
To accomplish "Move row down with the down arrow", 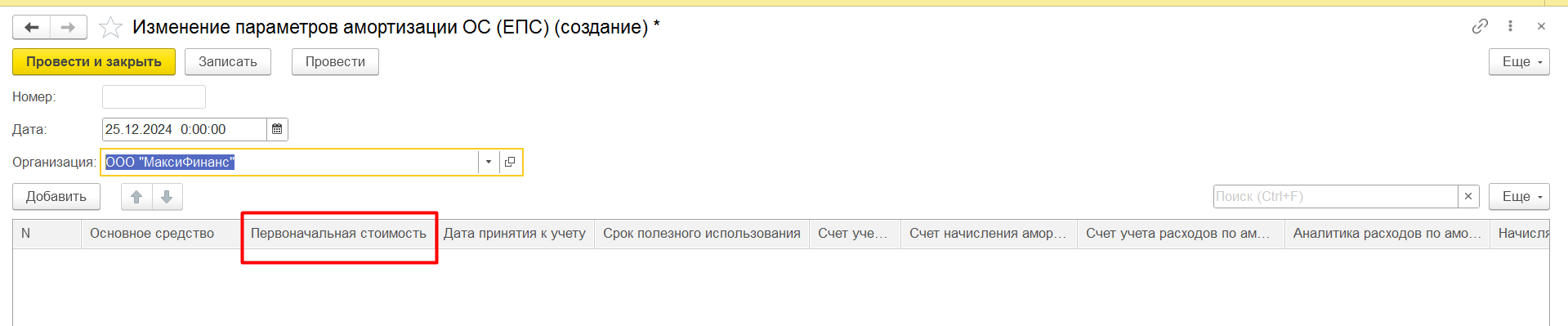I will pos(167,197).
